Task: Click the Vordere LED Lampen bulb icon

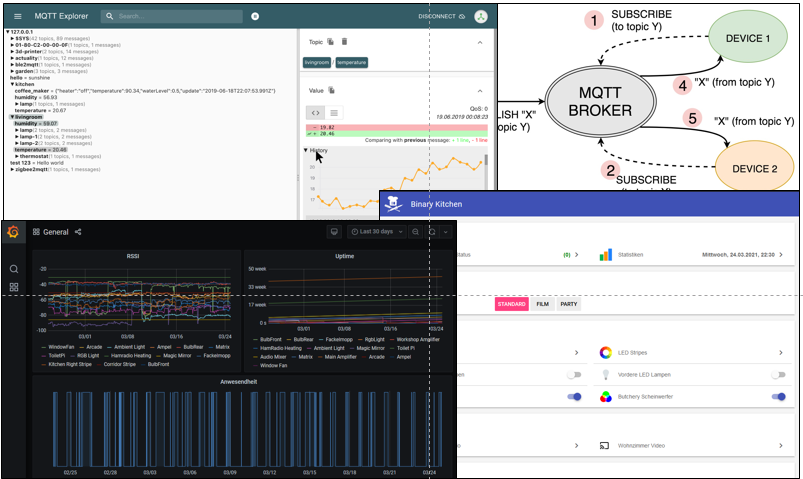Action: [606, 374]
